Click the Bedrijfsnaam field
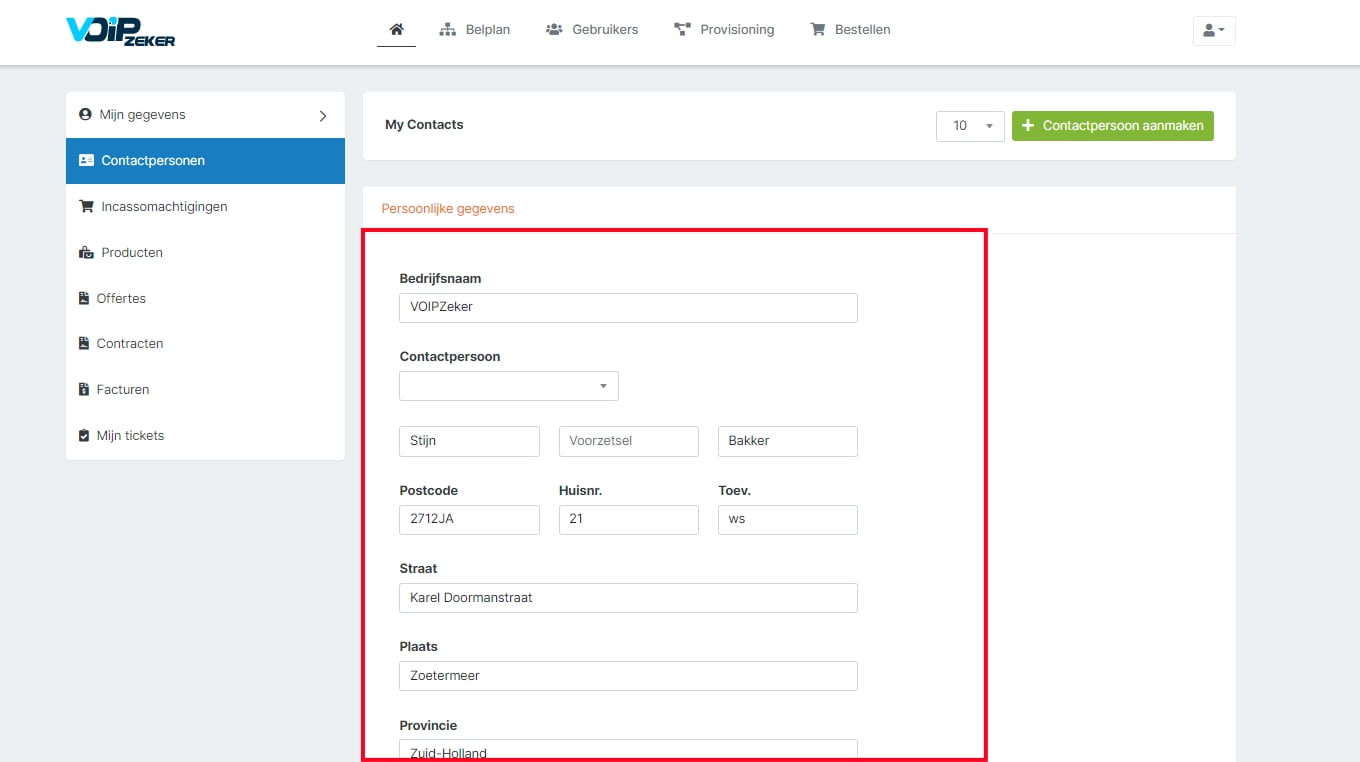The height and width of the screenshot is (762, 1360). click(x=628, y=308)
